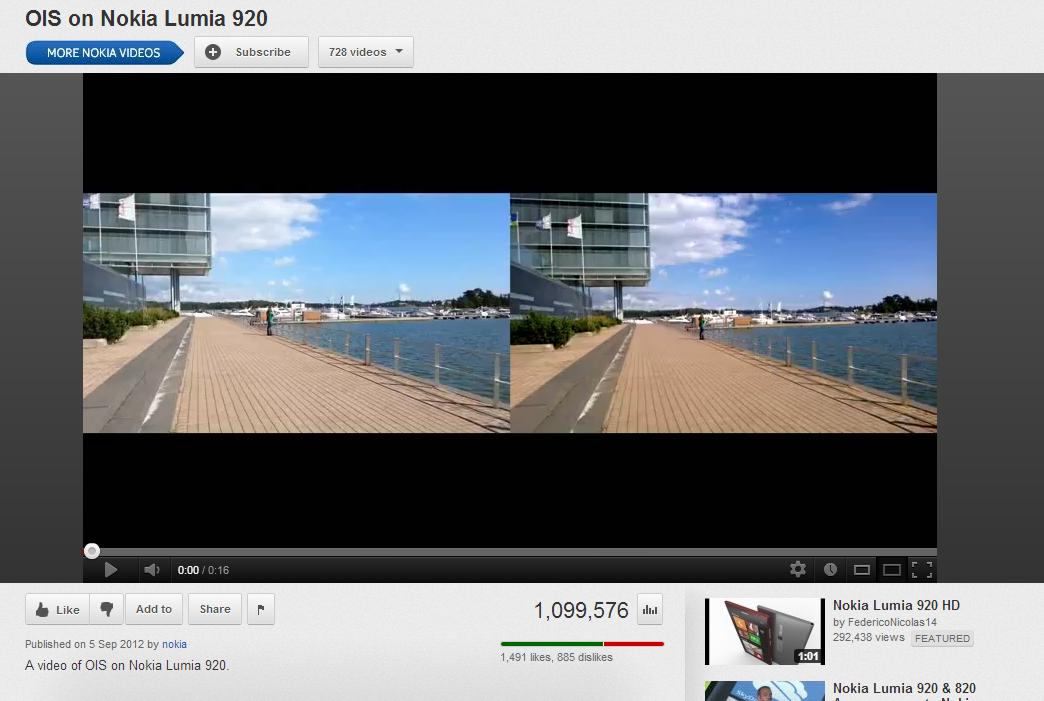Click the video seek bar handle
Screen dimensions: 1044x701
[92, 551]
